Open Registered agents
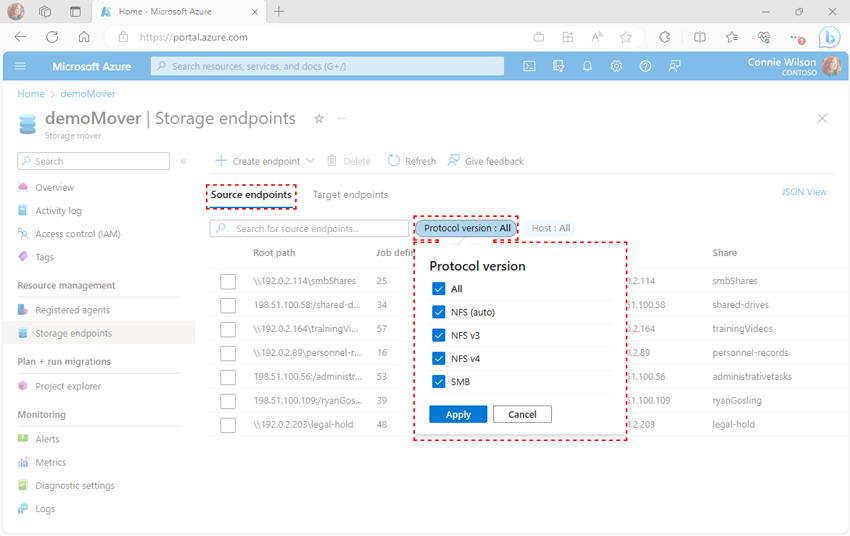This screenshot has height=536, width=850. (x=73, y=310)
